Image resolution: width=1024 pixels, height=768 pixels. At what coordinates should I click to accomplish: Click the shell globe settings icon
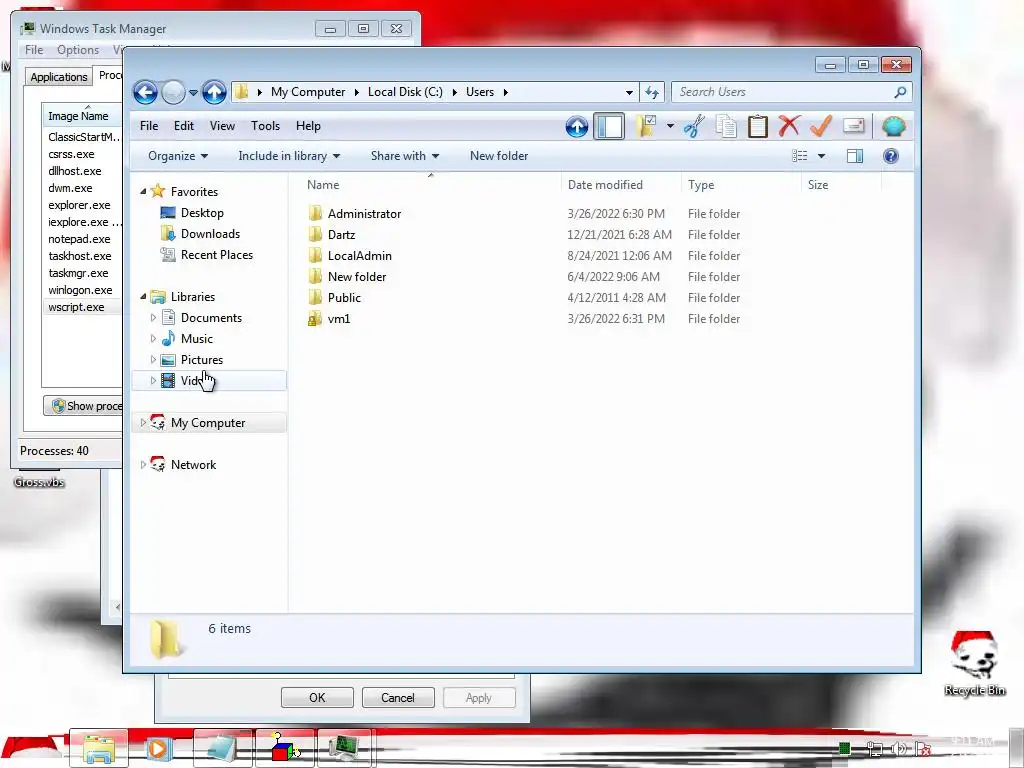893,126
